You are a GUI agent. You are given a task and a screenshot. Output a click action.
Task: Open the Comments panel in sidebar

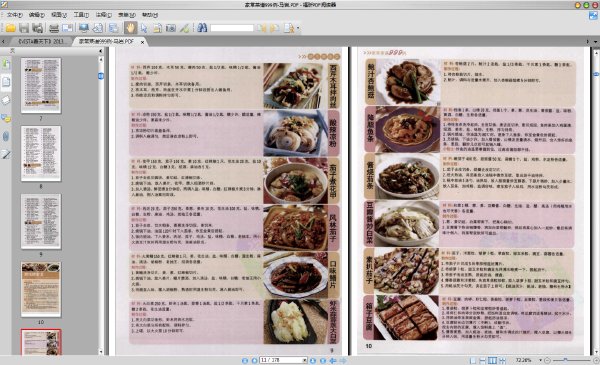6,118
